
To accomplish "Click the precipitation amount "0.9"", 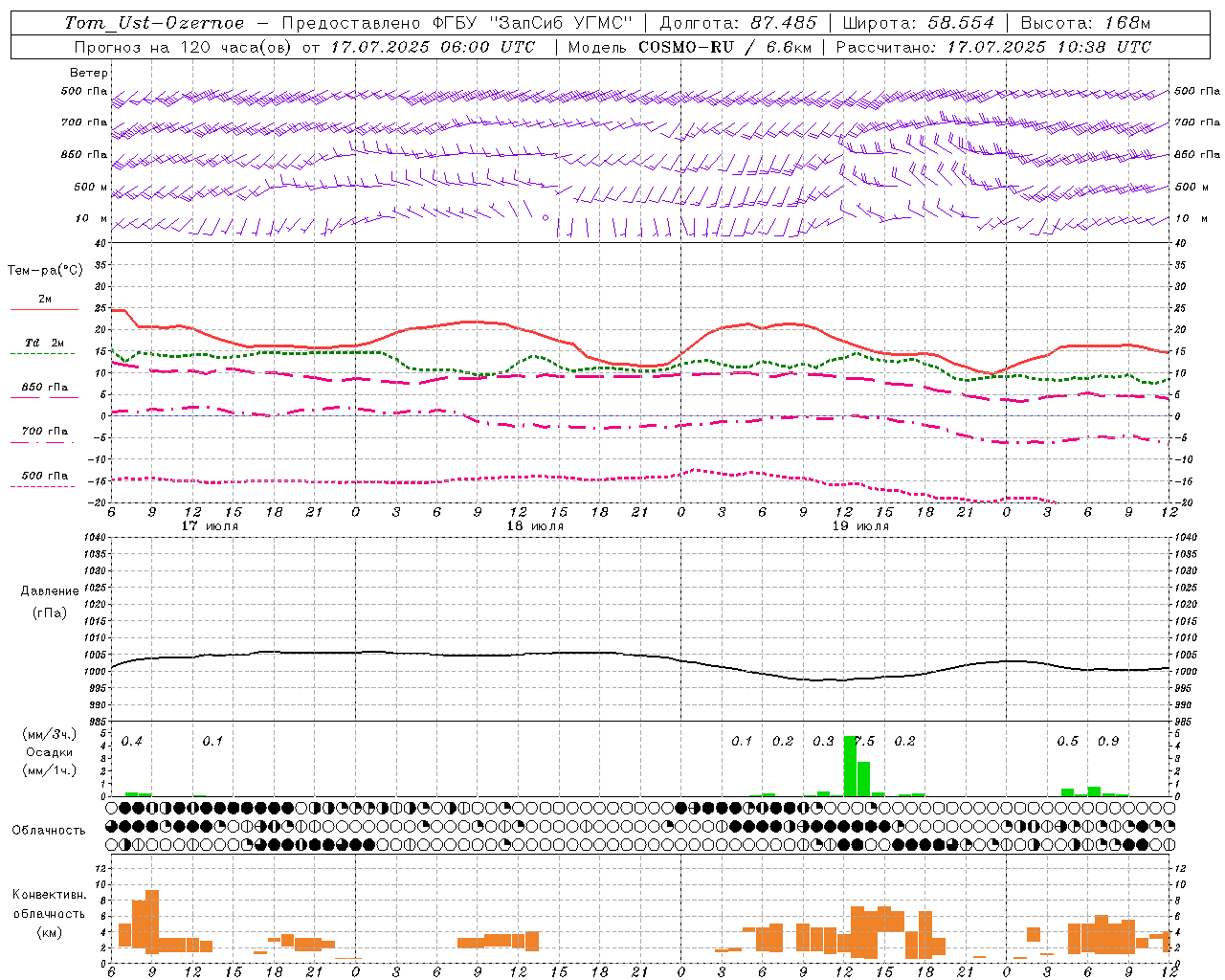I will [x=1108, y=742].
